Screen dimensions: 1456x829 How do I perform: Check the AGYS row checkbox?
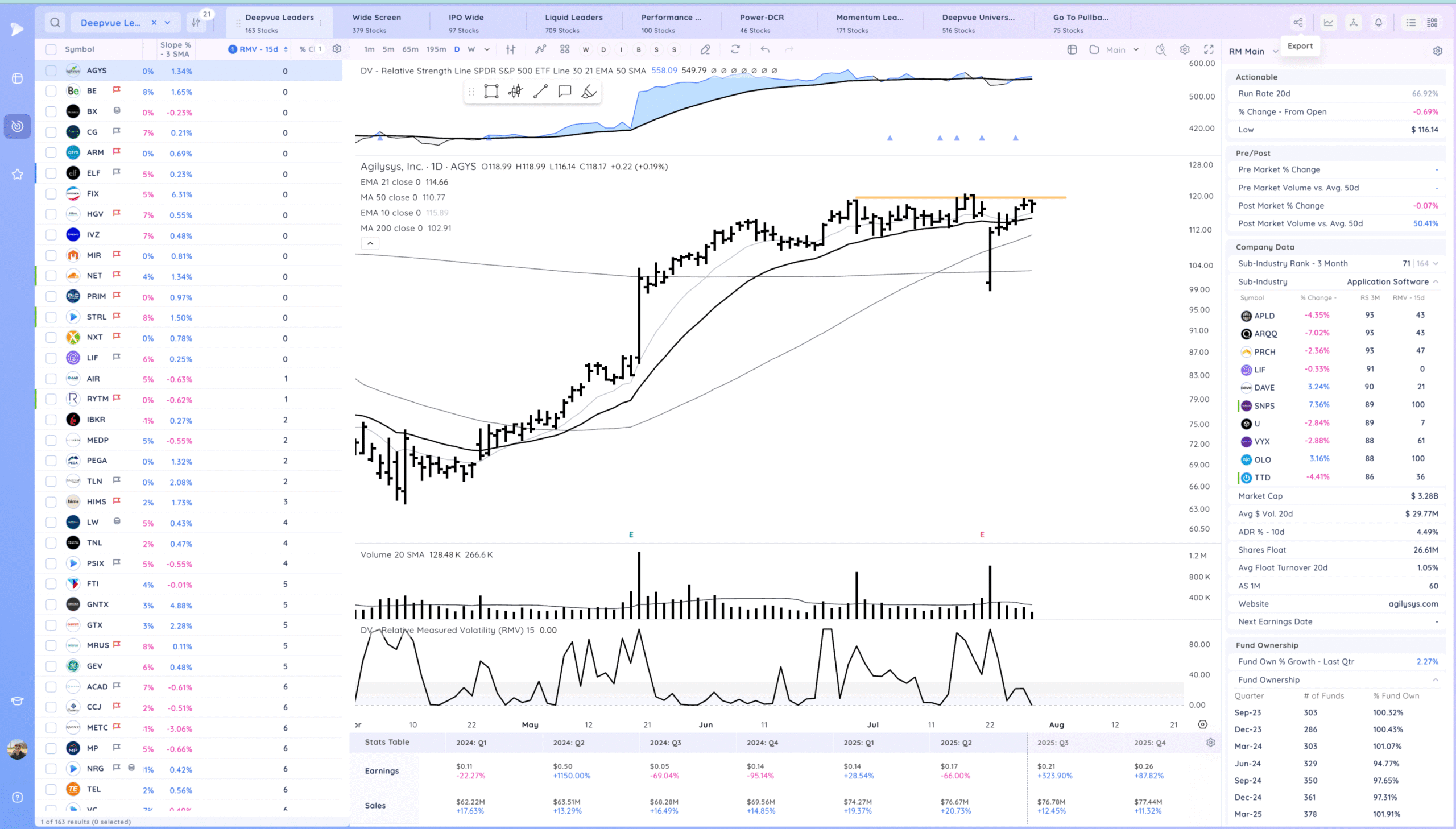tap(51, 71)
